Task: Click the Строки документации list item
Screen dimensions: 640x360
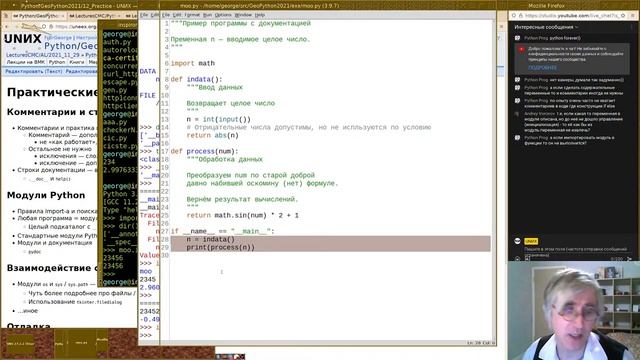Action: 56,170
